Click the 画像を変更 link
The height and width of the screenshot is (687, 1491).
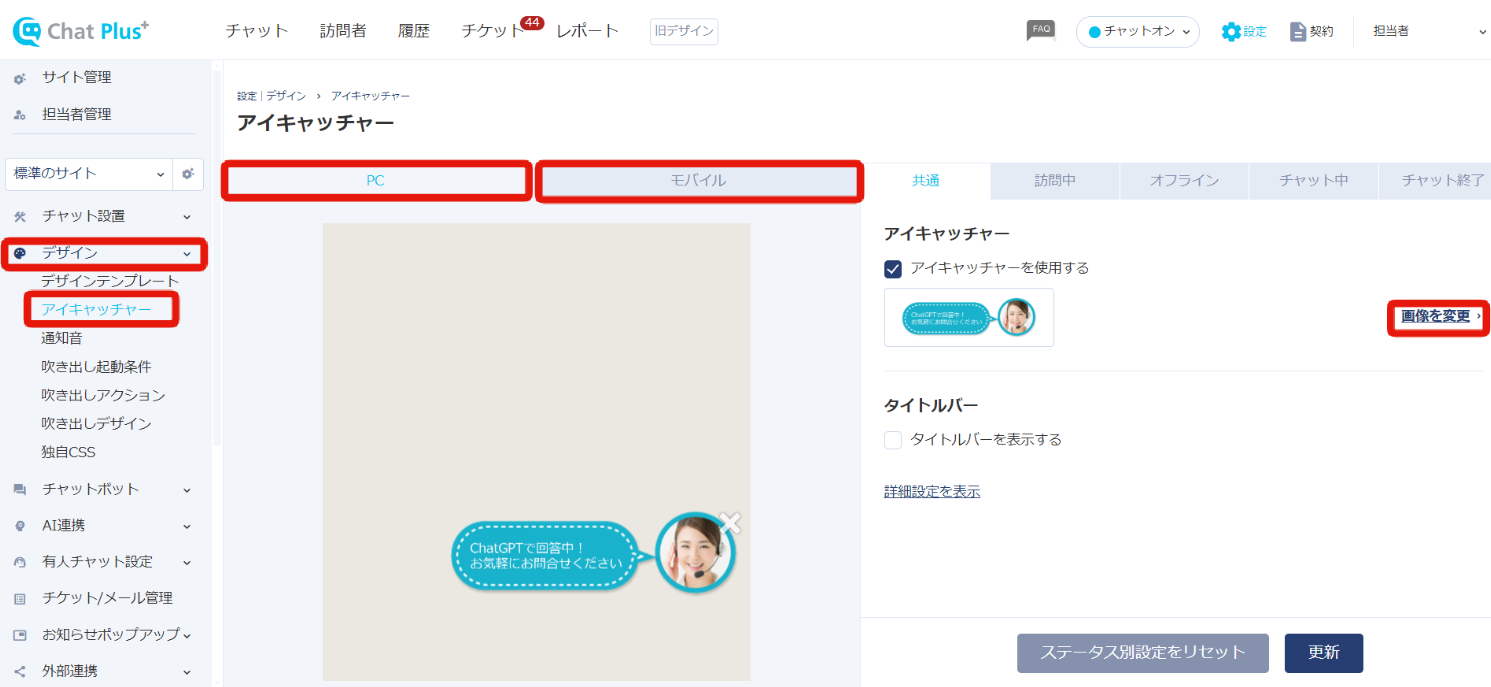click(x=1436, y=317)
